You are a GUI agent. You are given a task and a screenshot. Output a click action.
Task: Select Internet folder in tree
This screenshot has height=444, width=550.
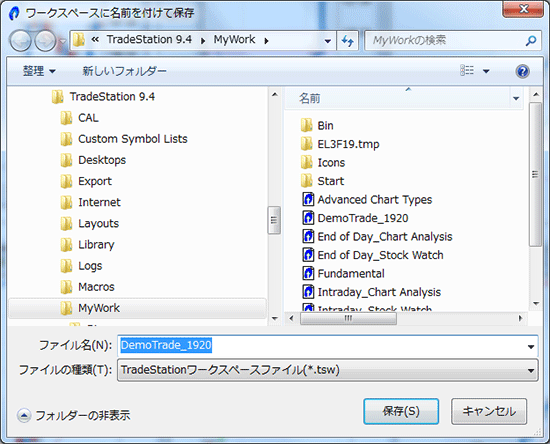tap(99, 202)
